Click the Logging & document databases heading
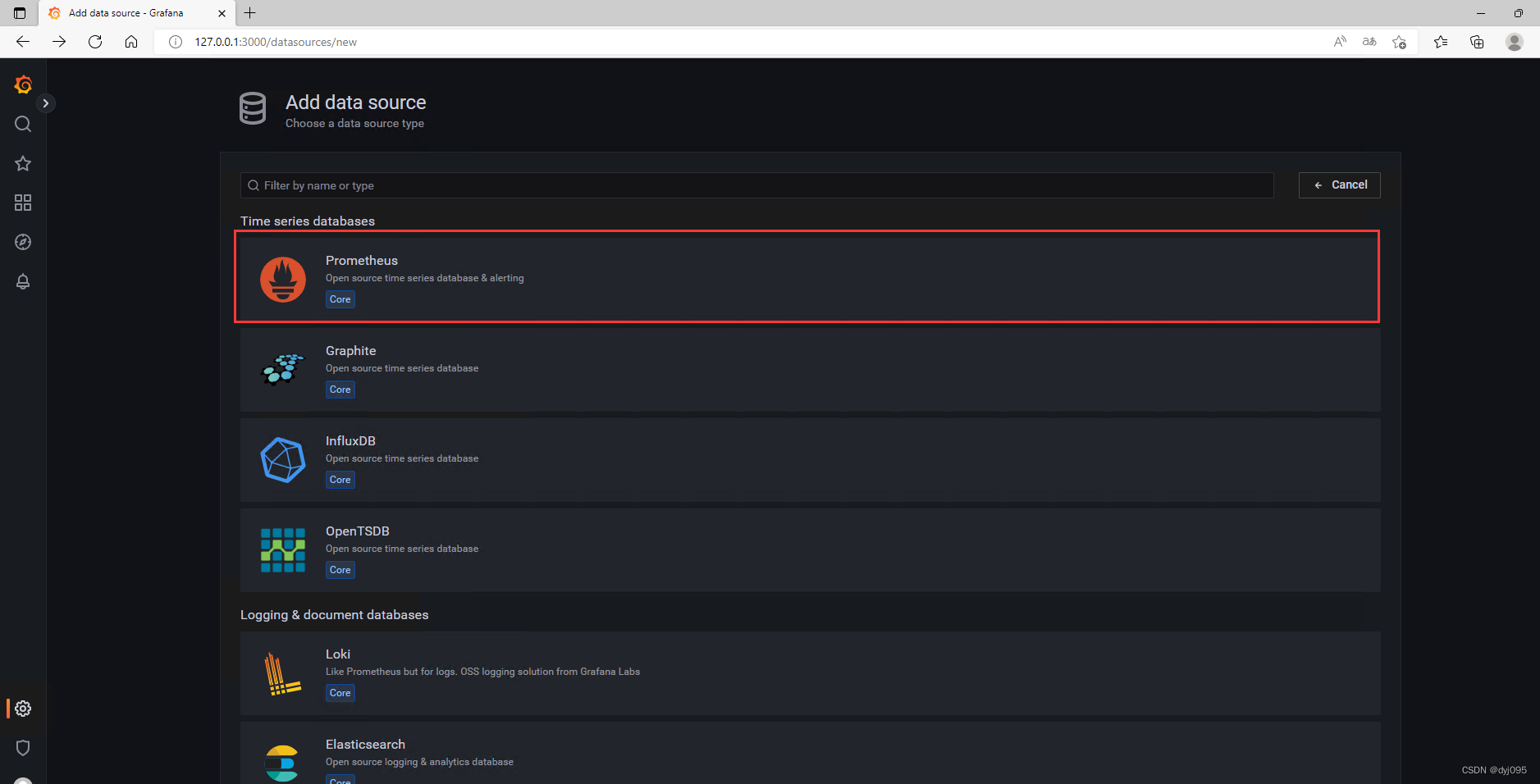1540x784 pixels. (x=335, y=615)
